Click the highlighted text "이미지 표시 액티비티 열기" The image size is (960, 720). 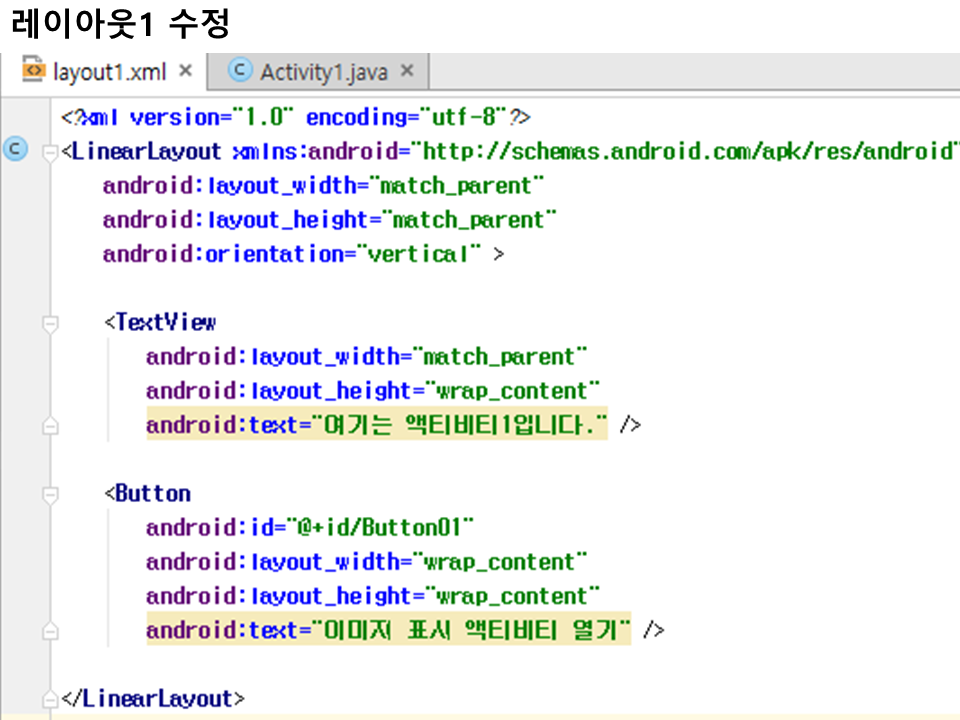pyautogui.click(x=473, y=630)
